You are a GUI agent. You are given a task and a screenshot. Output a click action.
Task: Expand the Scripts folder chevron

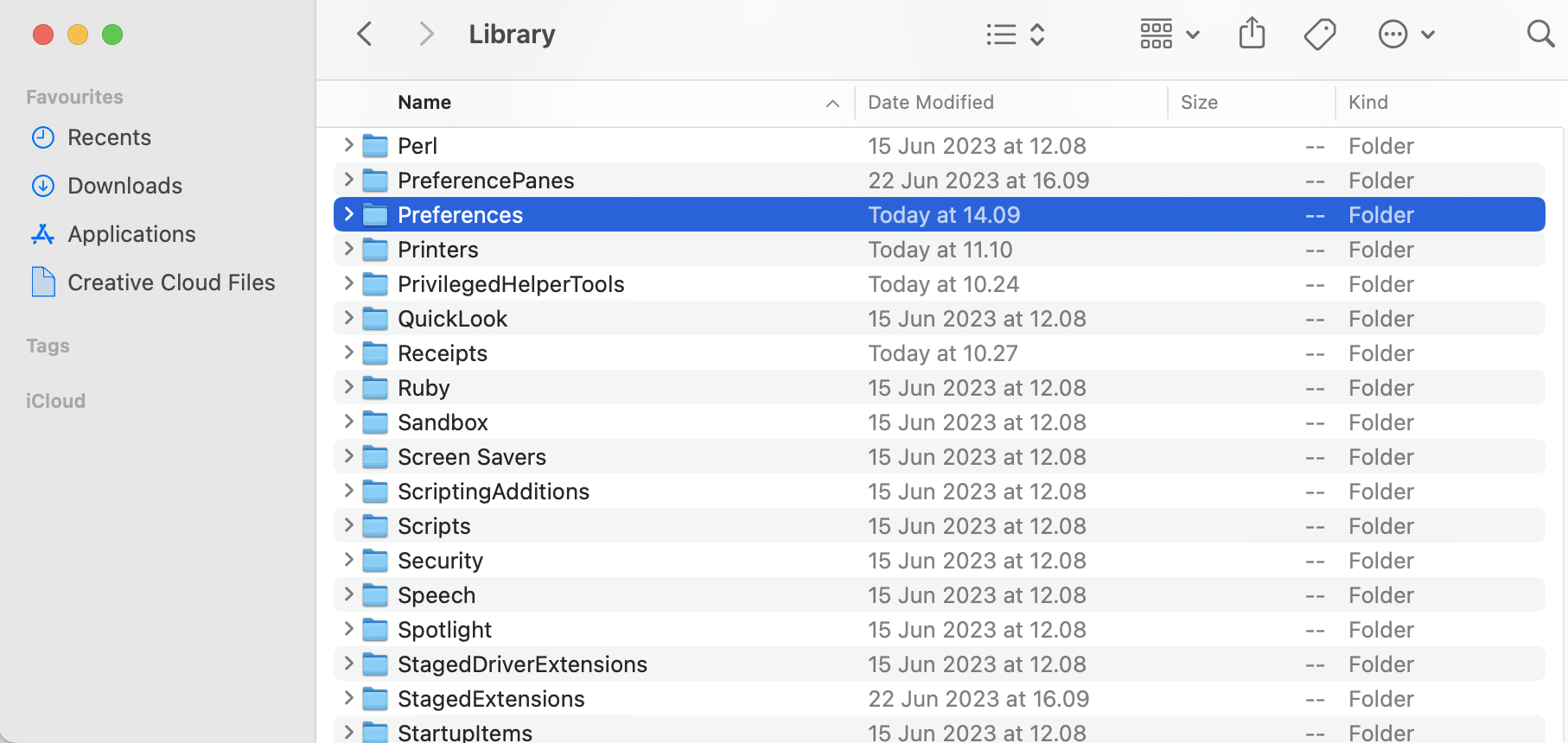click(348, 525)
